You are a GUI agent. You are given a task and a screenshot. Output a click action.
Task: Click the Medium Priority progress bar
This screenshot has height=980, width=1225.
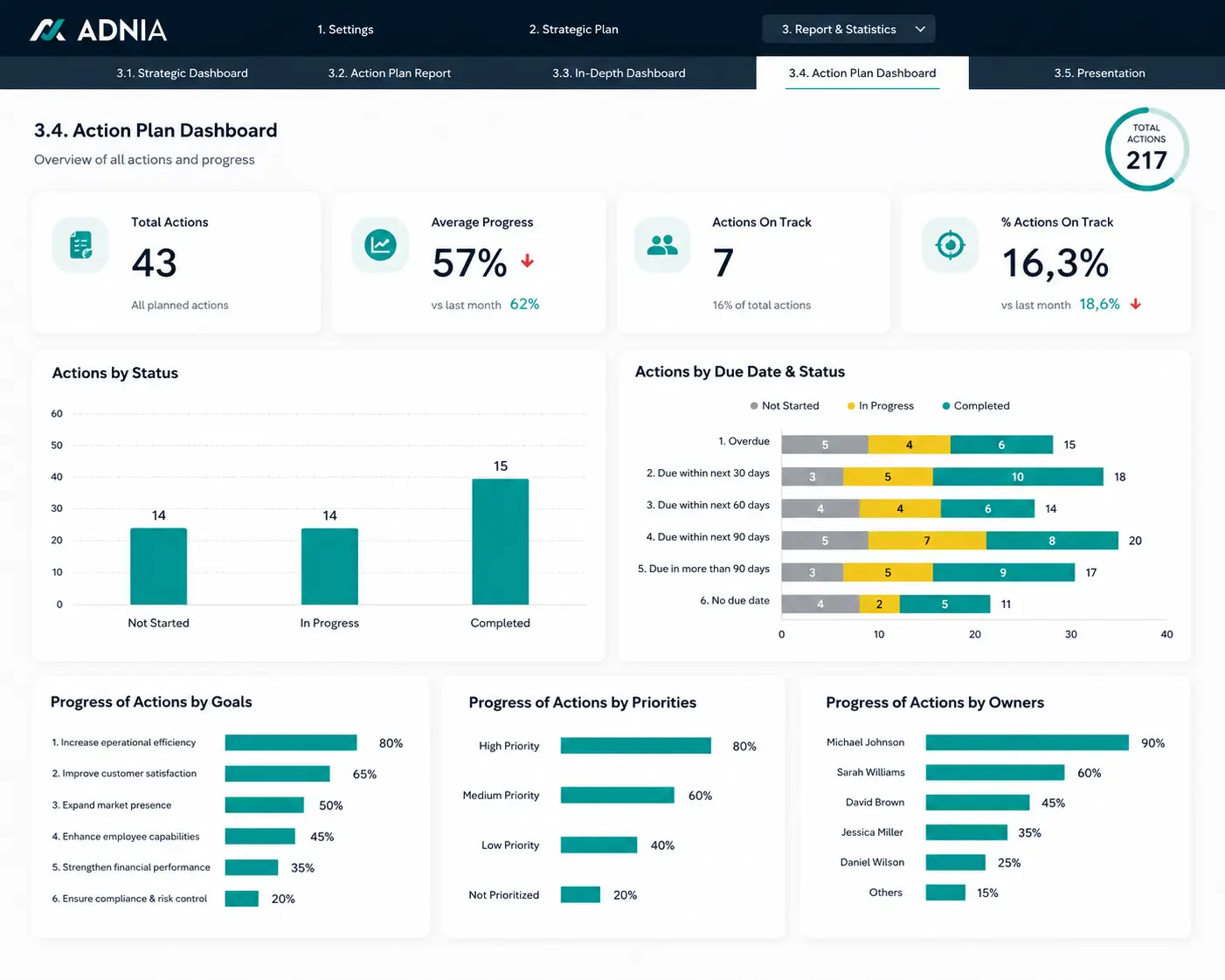tap(618, 795)
